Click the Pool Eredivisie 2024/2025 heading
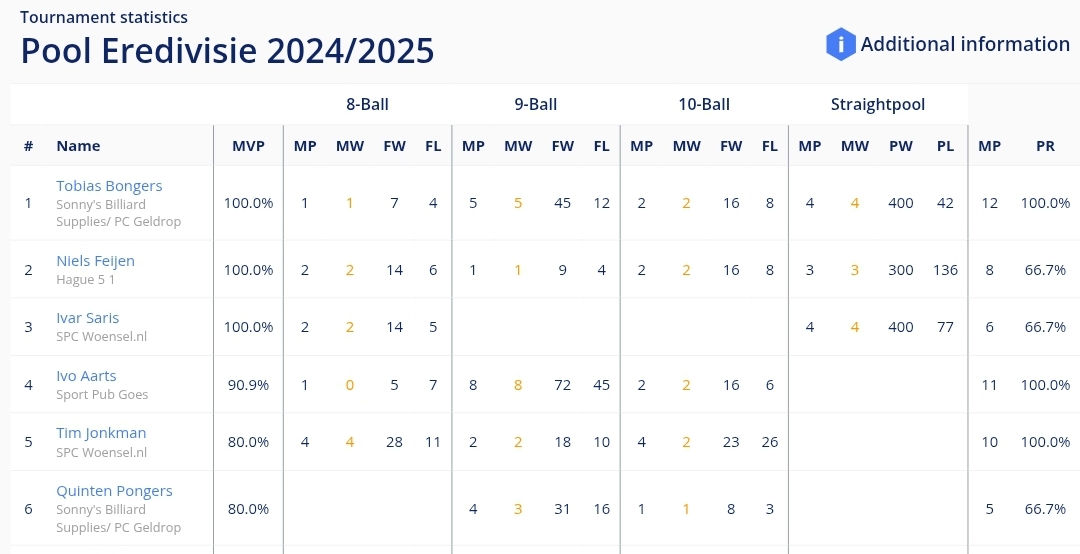 tap(227, 50)
